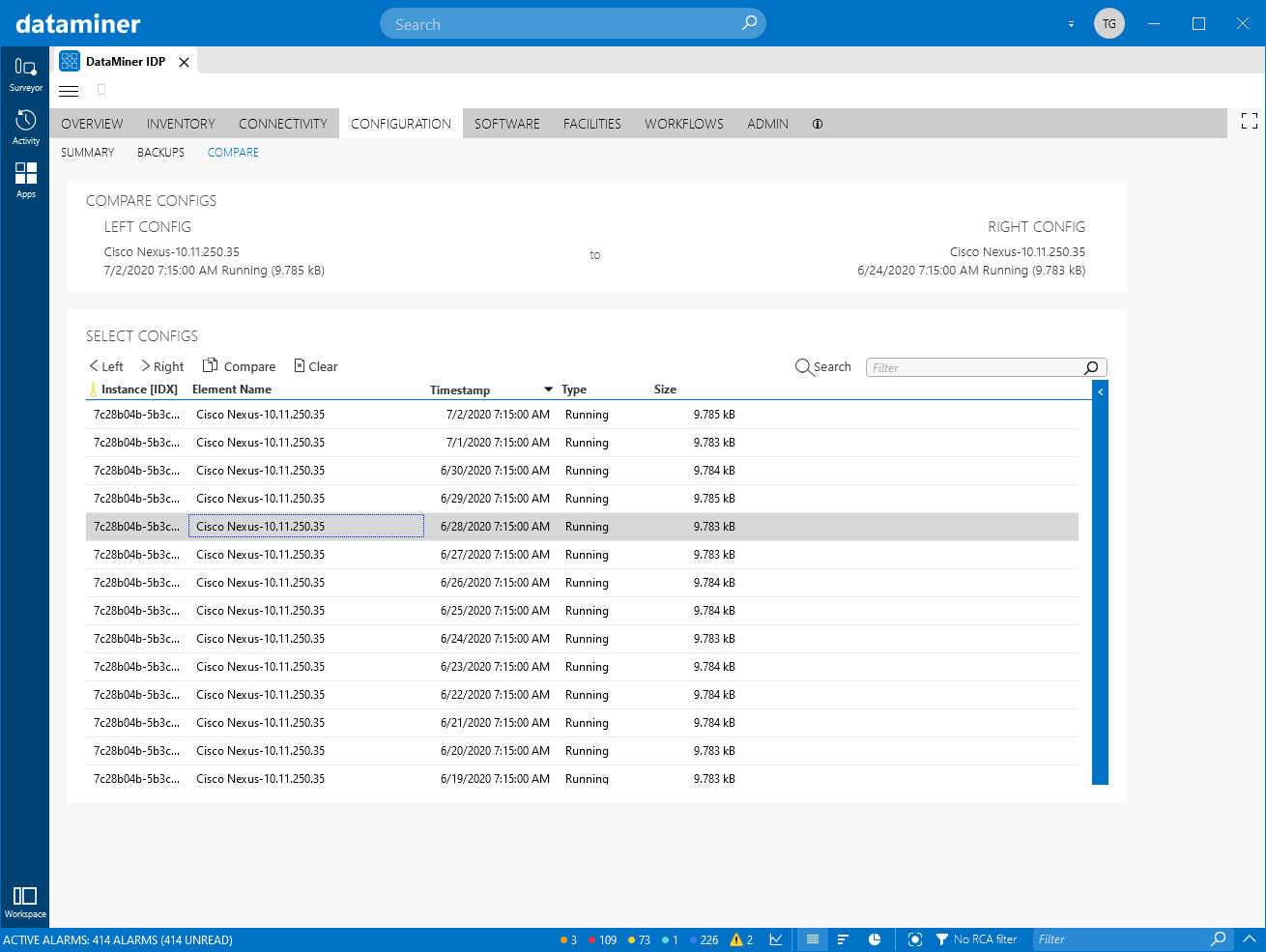Viewport: 1266px width, 952px height.
Task: Open the WORKFLOWS tab
Action: (684, 124)
